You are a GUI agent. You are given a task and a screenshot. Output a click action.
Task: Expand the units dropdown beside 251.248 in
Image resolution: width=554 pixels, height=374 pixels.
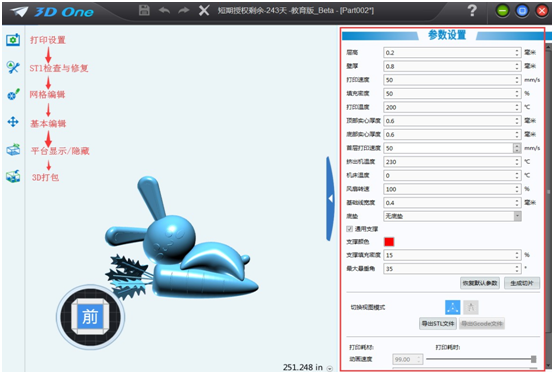click(x=330, y=368)
